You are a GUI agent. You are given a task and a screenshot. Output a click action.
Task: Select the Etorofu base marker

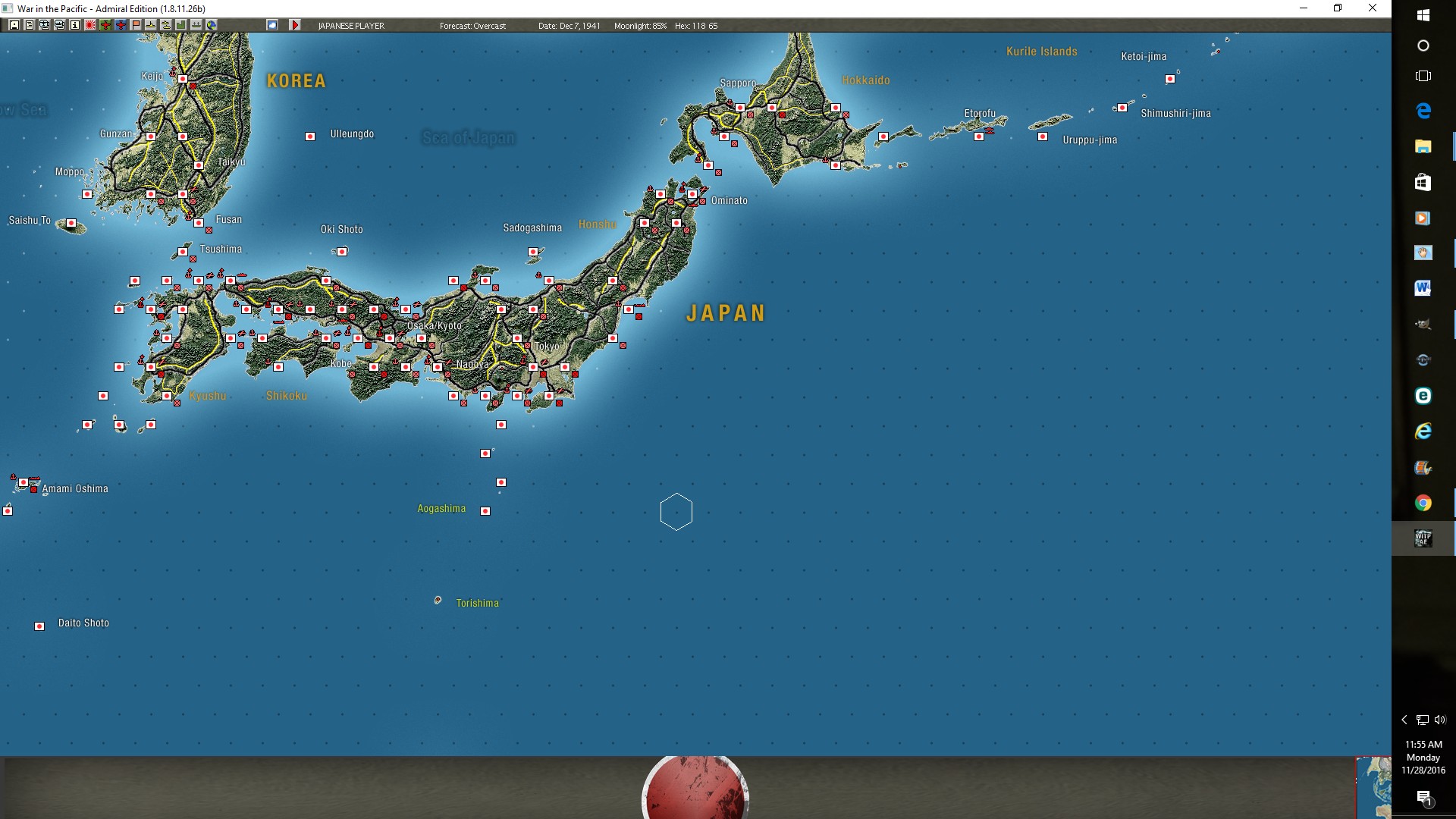[979, 137]
